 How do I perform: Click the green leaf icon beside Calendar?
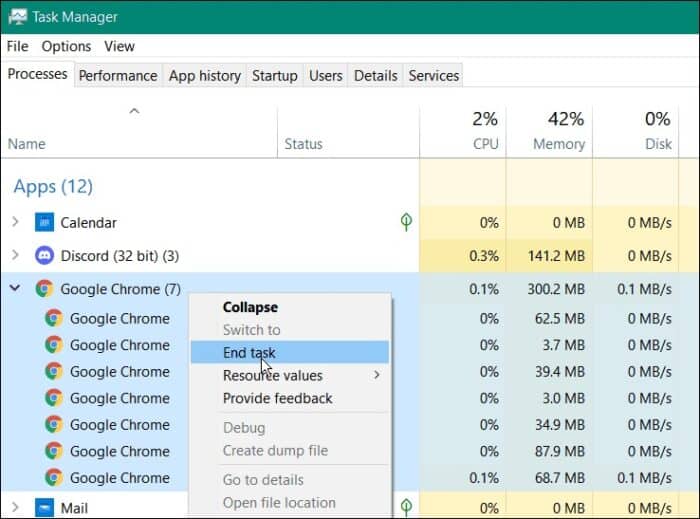(406, 222)
